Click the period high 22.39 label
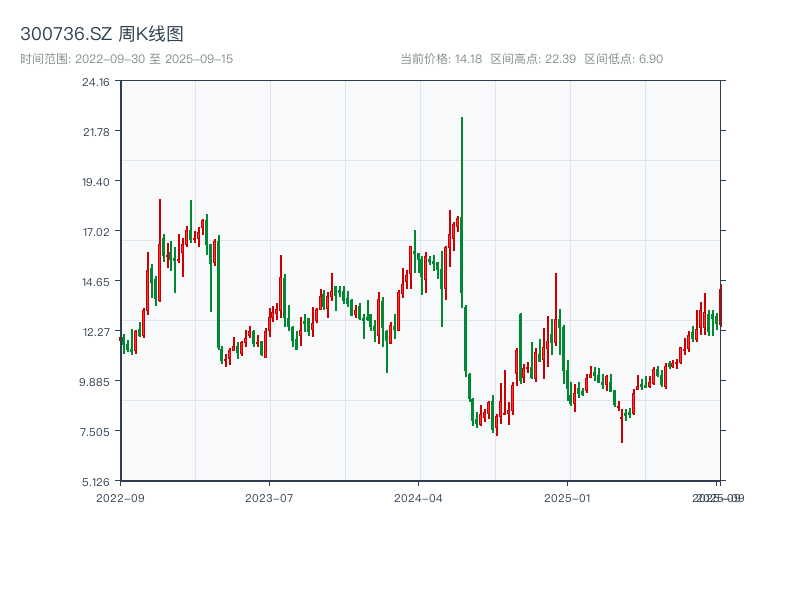The image size is (800, 600). pyautogui.click(x=533, y=59)
